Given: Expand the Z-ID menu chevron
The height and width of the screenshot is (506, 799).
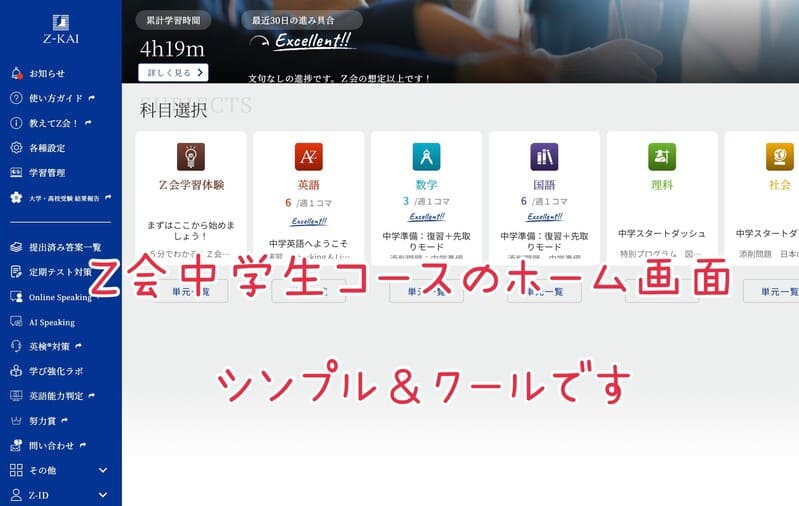Looking at the screenshot, I should pyautogui.click(x=103, y=495).
